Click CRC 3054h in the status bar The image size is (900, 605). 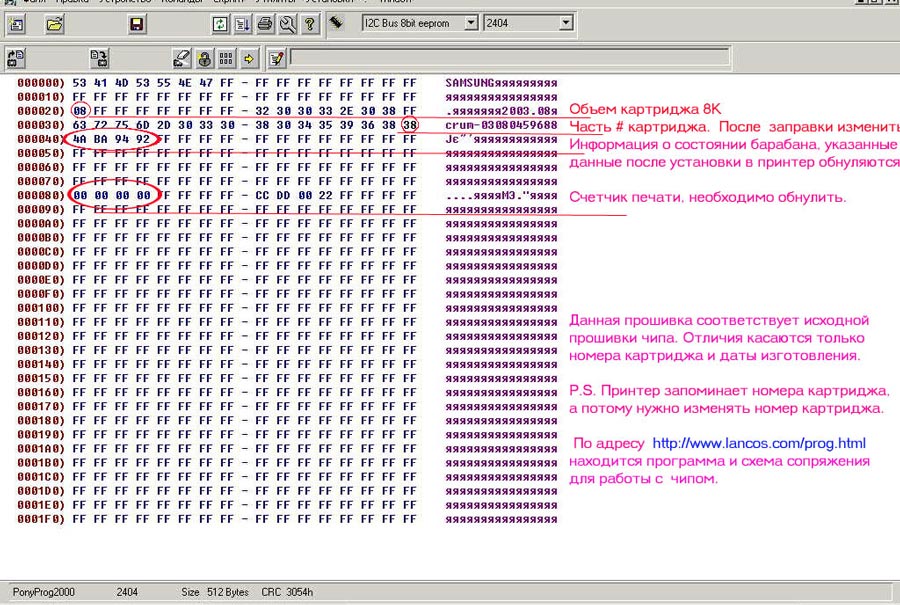click(287, 592)
